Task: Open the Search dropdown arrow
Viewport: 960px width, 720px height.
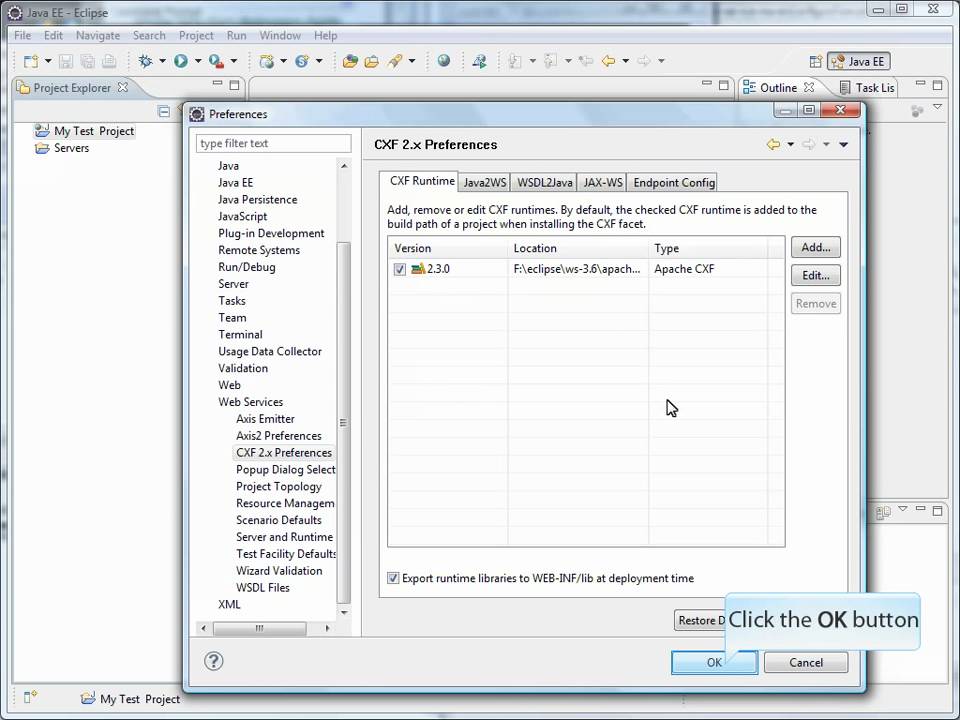Action: [411, 61]
